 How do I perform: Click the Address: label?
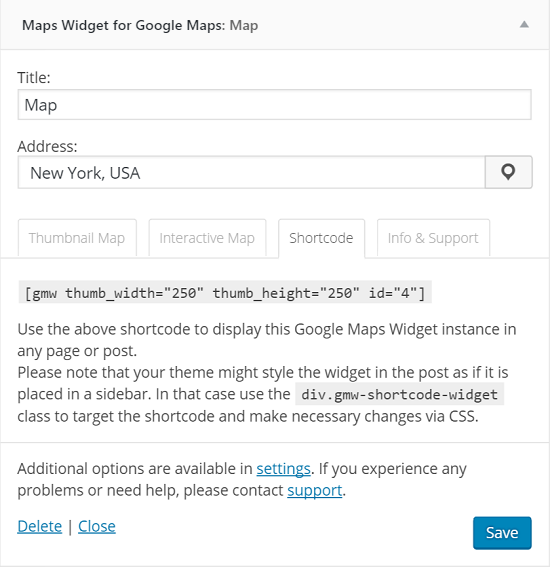pos(47,146)
